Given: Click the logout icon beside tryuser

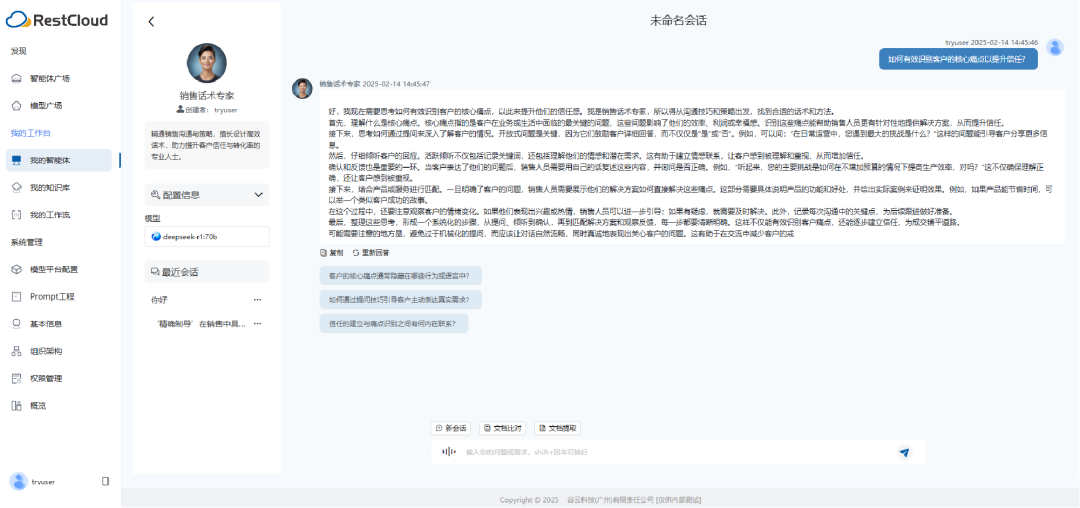Looking at the screenshot, I should click(105, 481).
